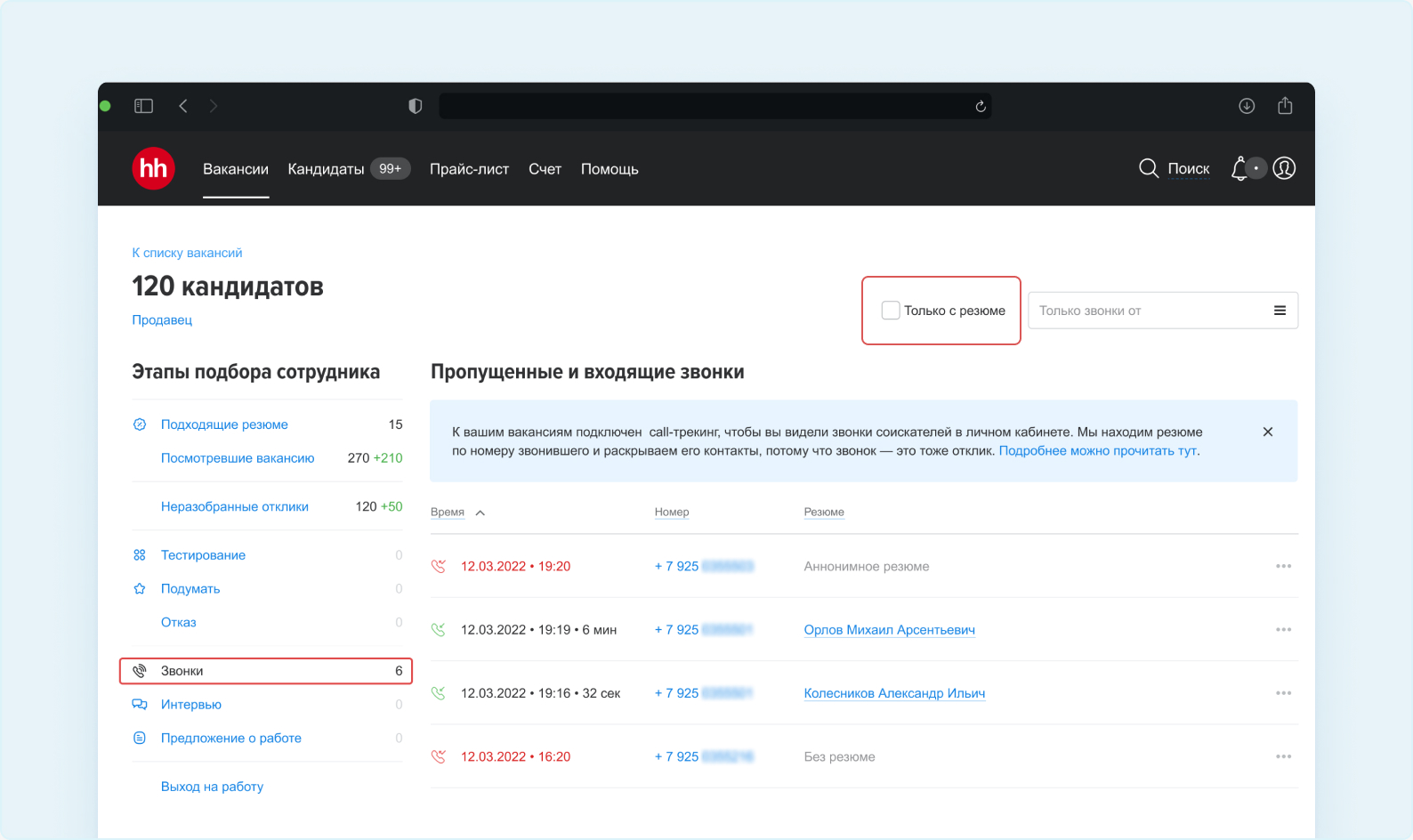Screen dimensions: 1413x840
Task: Select the Отказ stage
Action: coord(178,622)
